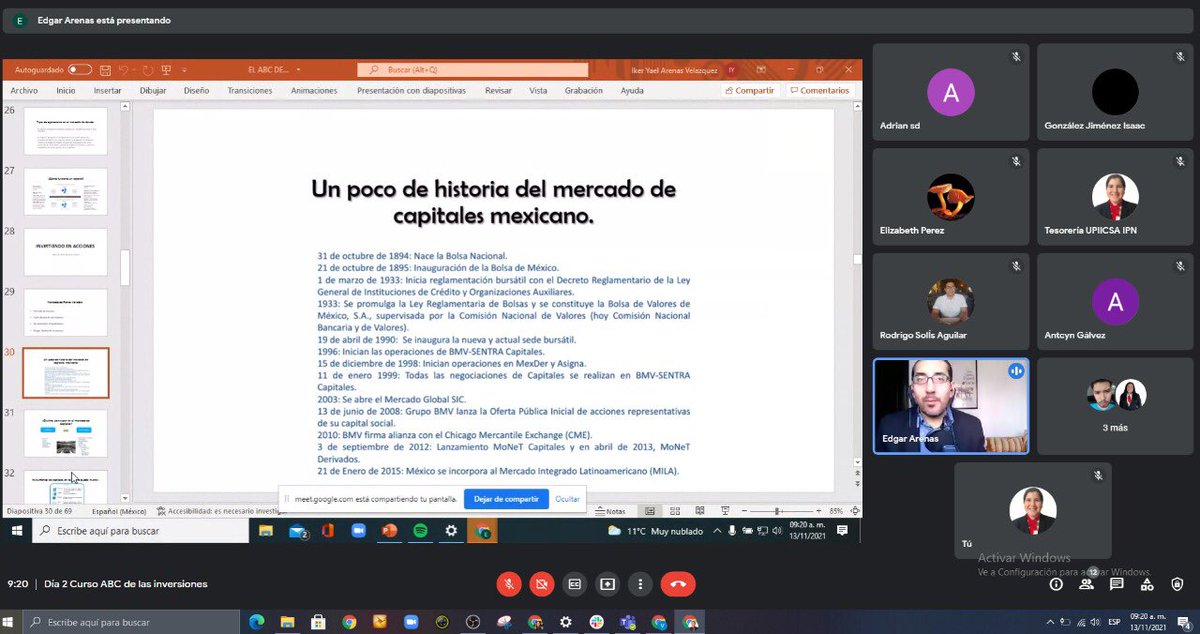Click Undo arrow in PowerPoint title bar
The width and height of the screenshot is (1200, 634).
[x=124, y=70]
